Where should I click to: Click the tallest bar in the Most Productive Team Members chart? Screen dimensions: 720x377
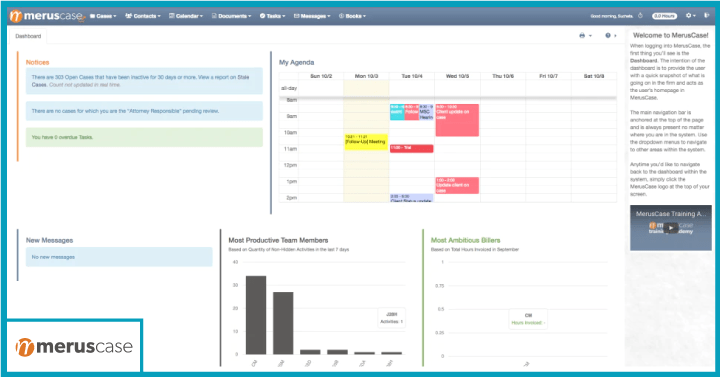[x=256, y=315]
